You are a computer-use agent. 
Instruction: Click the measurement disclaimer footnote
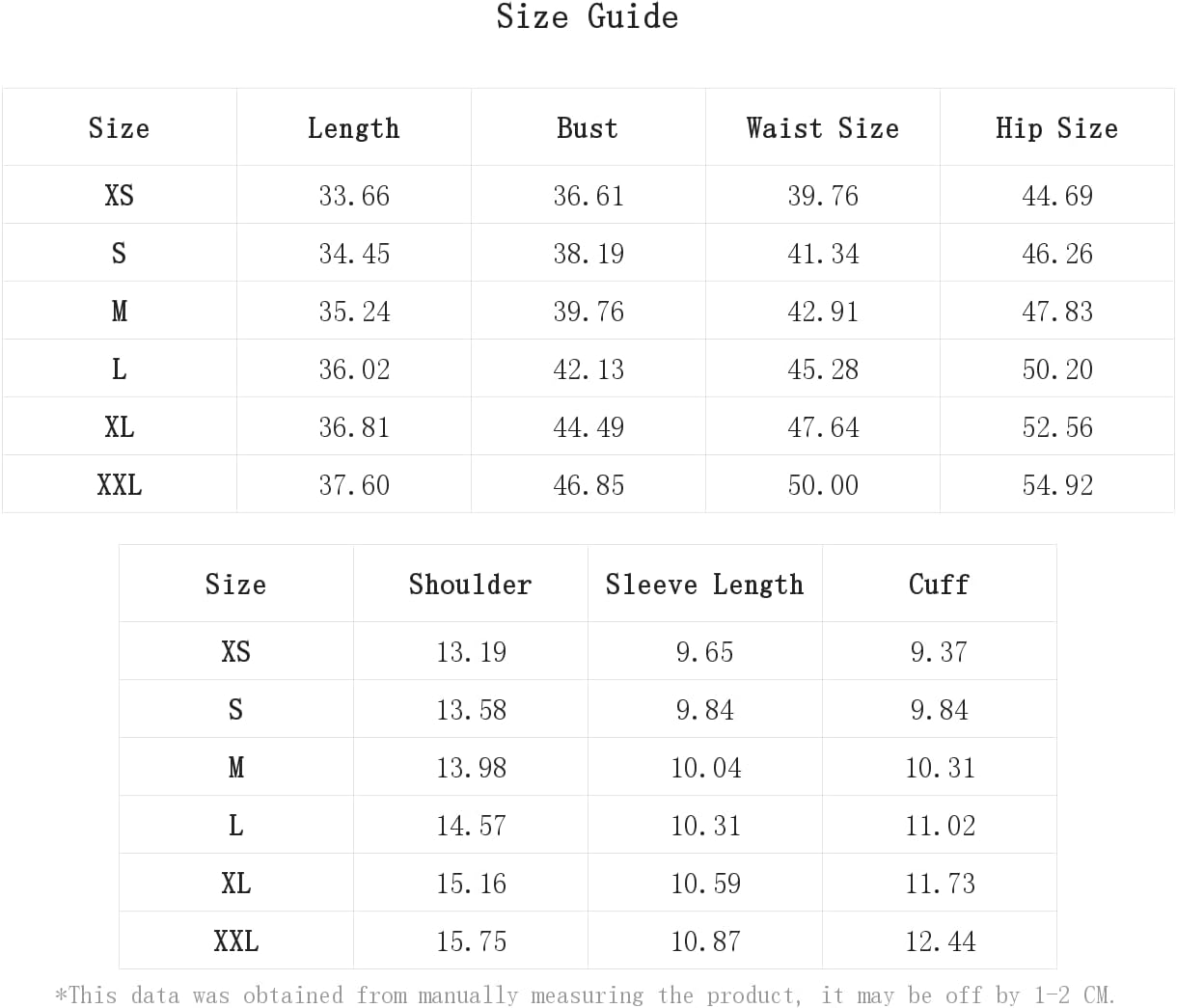(586, 994)
